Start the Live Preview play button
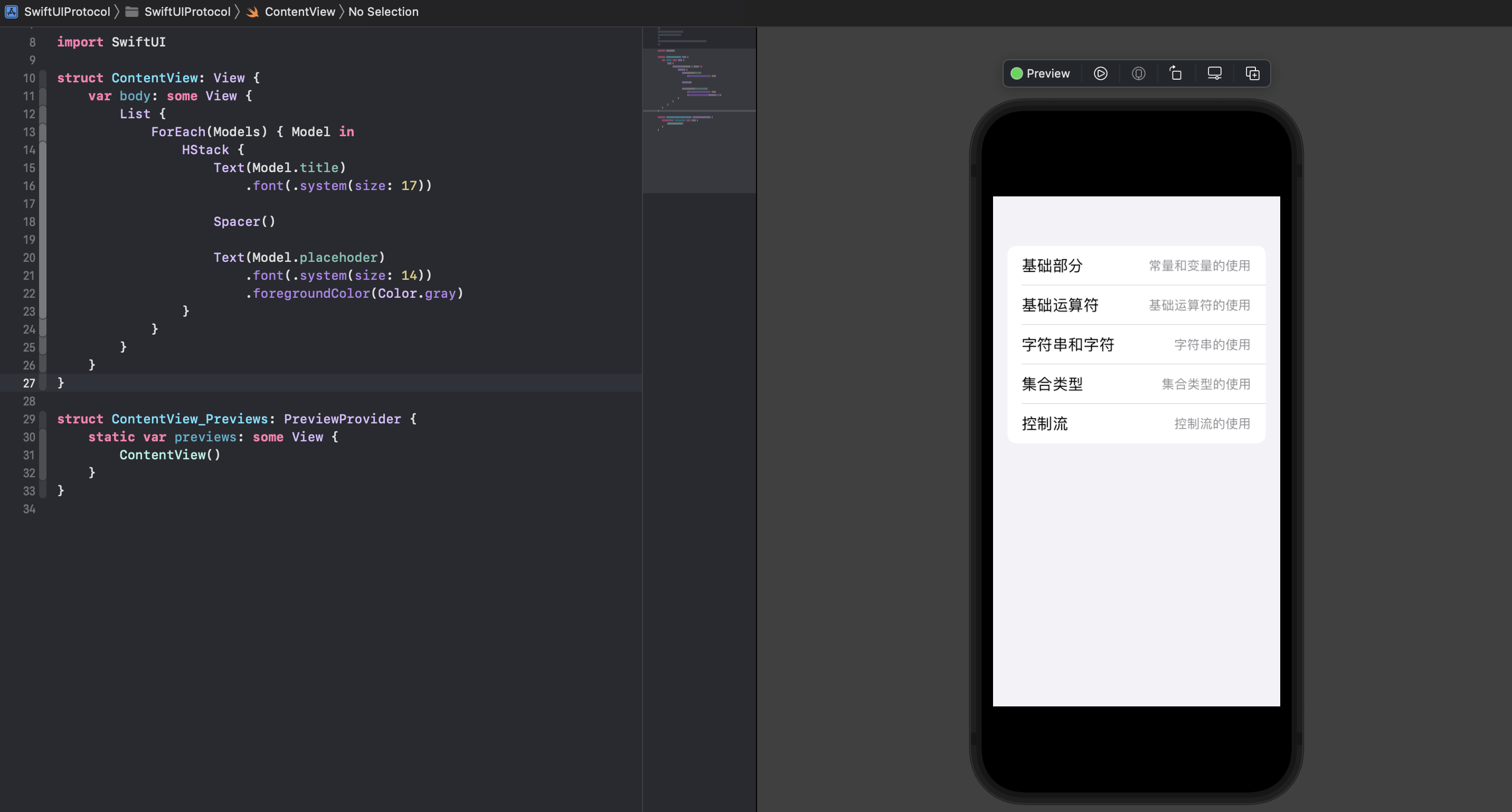Viewport: 1512px width, 812px height. coord(1101,73)
